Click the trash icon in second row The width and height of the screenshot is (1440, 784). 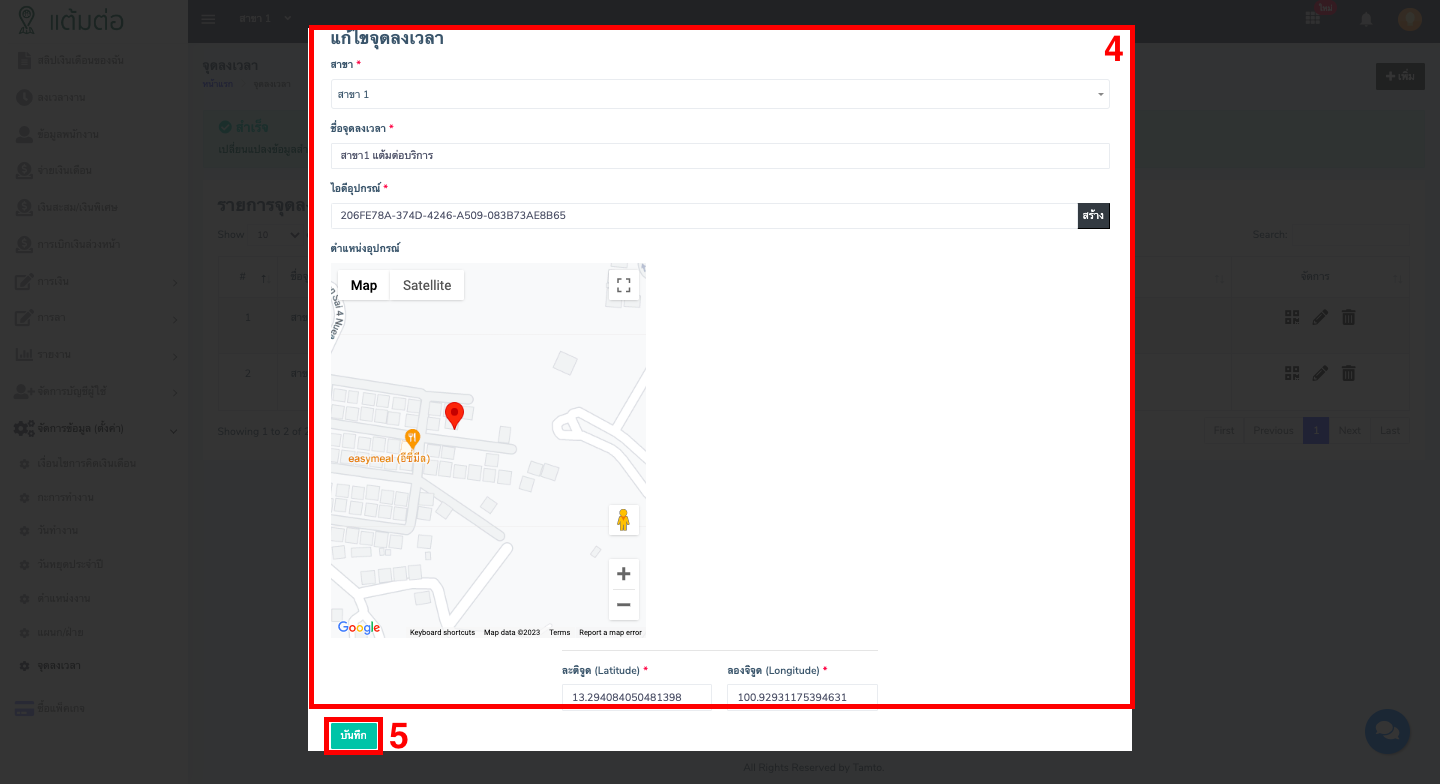coord(1348,373)
